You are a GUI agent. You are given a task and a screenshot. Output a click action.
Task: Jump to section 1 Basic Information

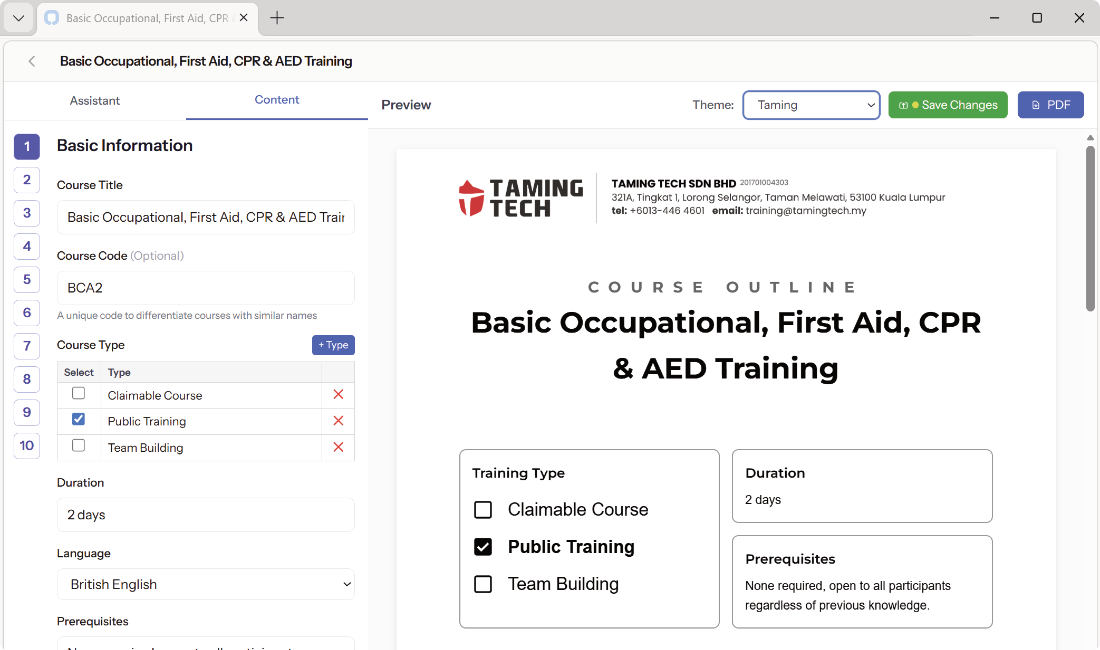(x=27, y=147)
